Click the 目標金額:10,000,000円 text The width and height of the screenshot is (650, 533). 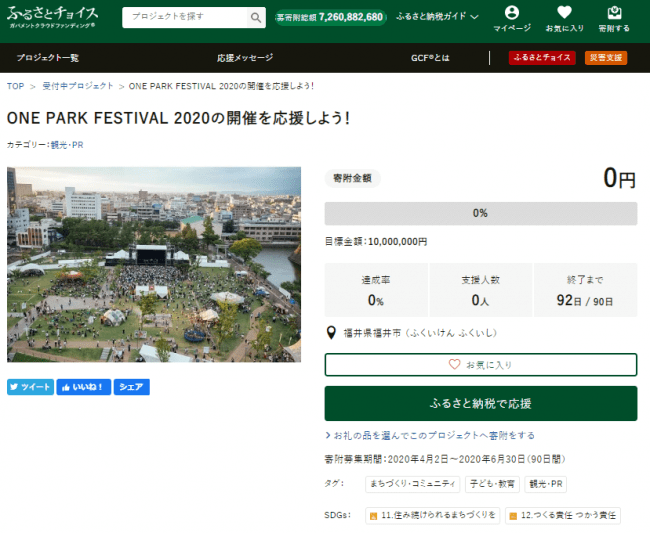[376, 242]
